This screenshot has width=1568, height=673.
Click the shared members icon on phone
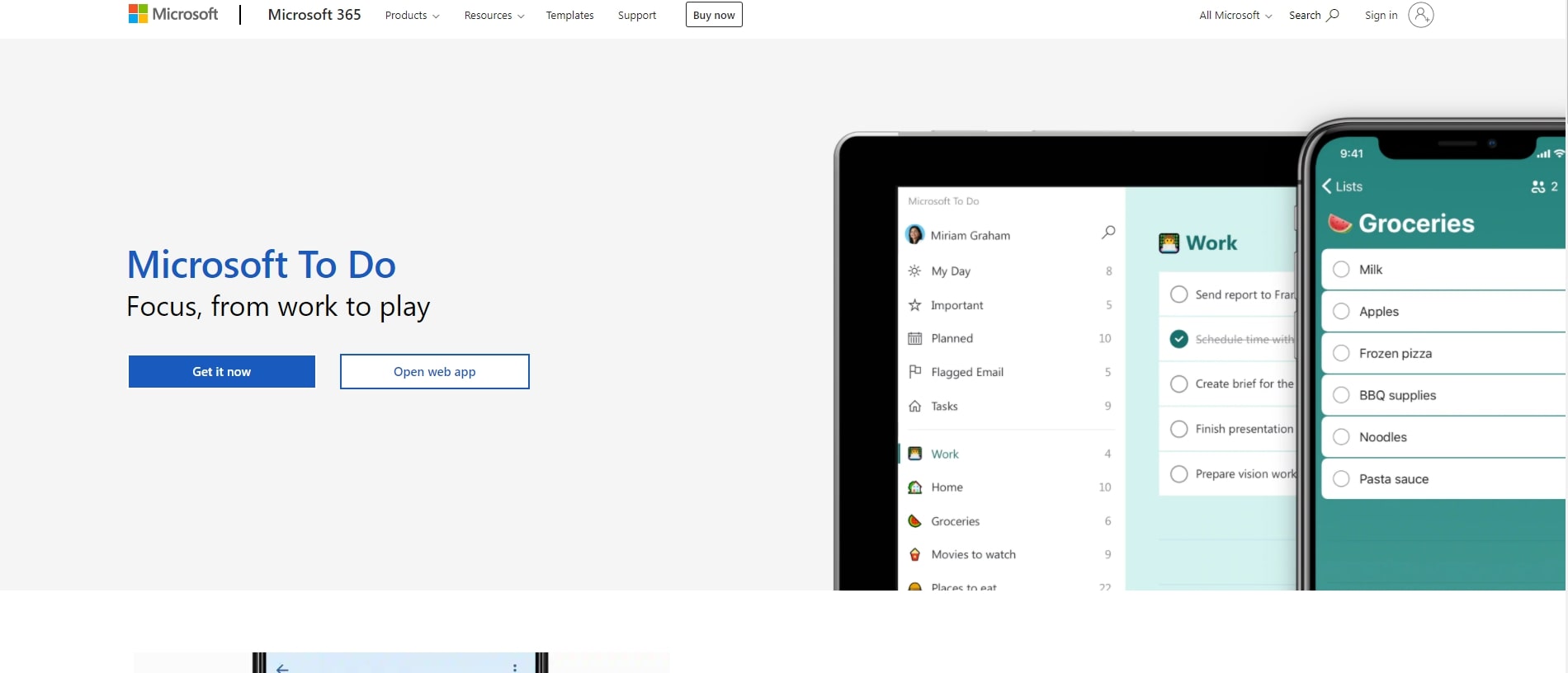pyautogui.click(x=1537, y=186)
